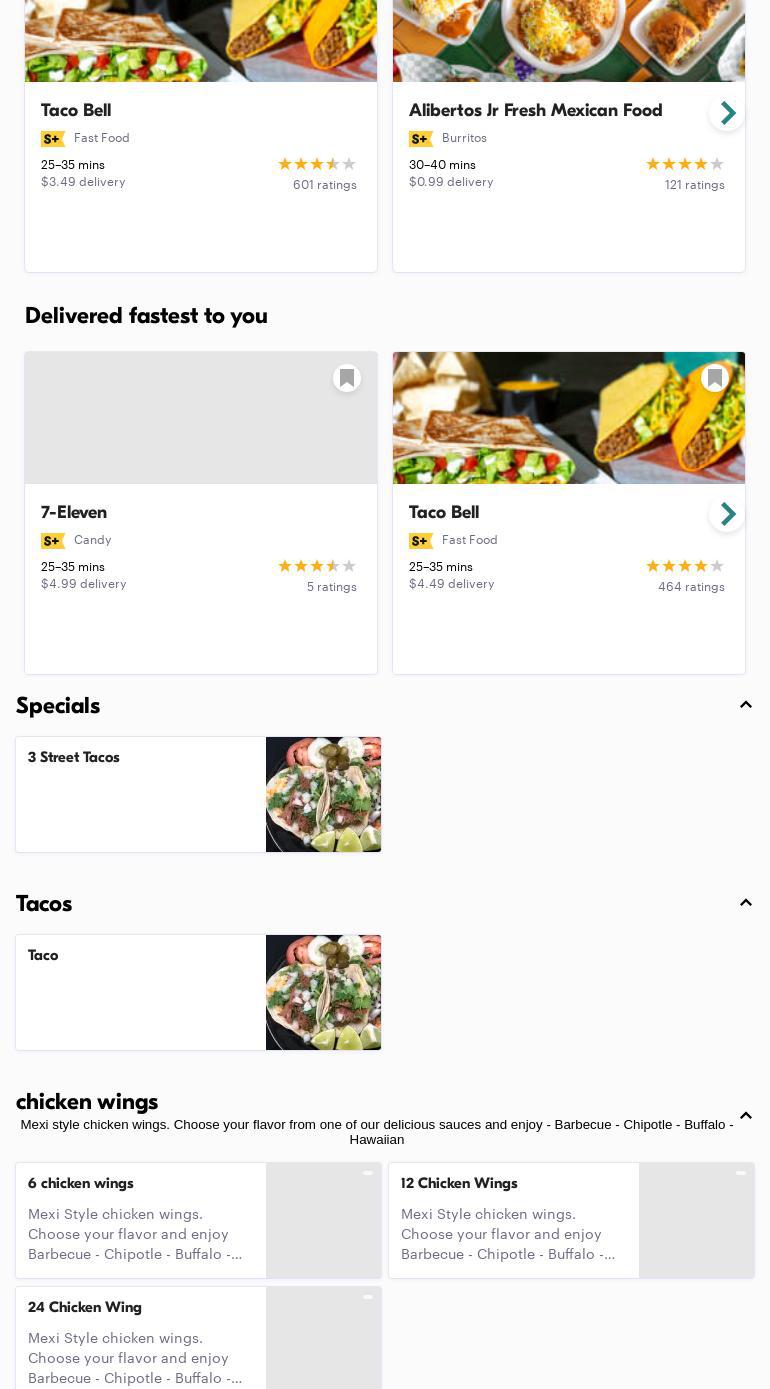Image resolution: width=770 pixels, height=1389 pixels.
Task: Open the 3 Street Tacos item
Action: (198, 795)
